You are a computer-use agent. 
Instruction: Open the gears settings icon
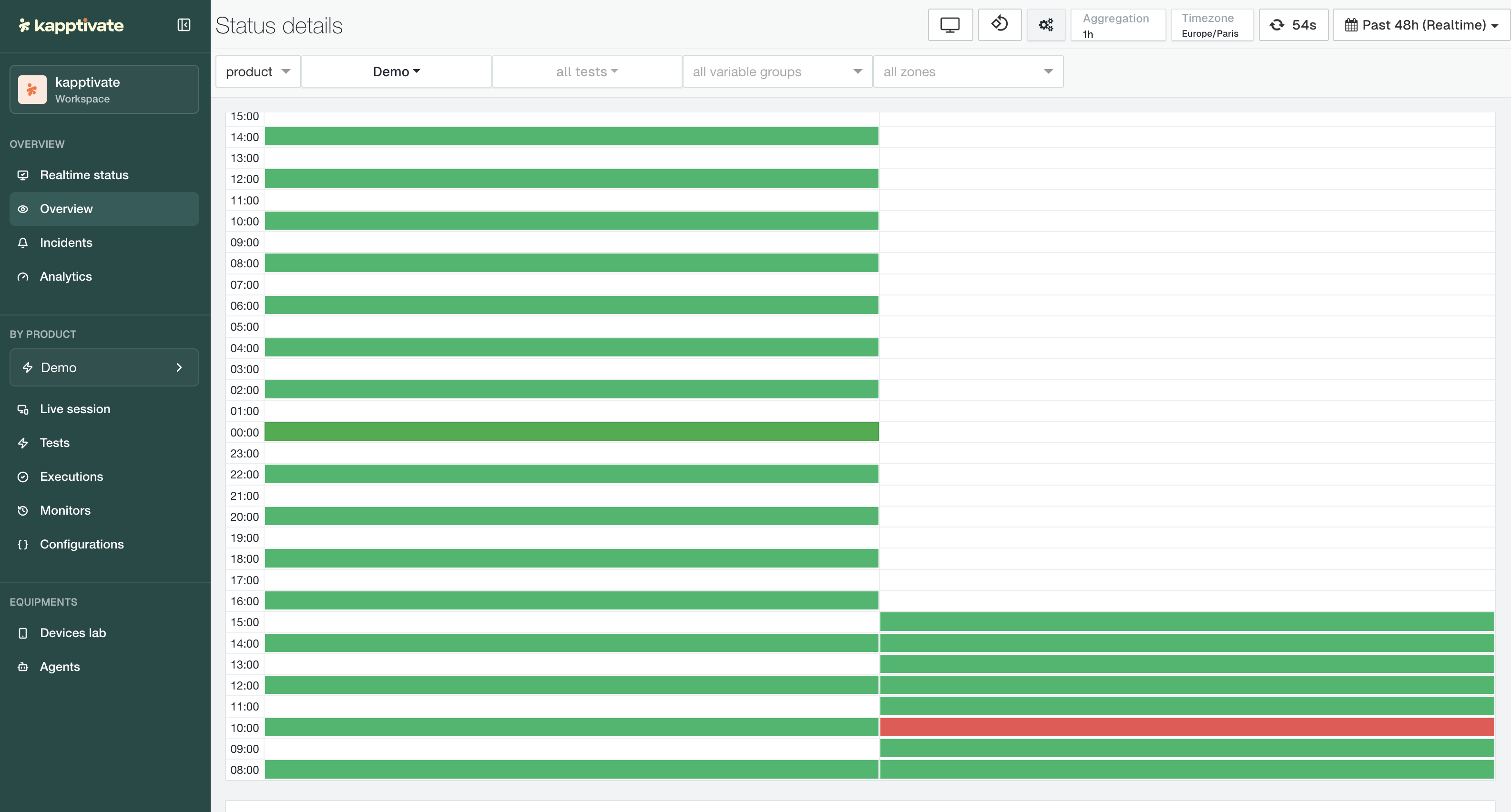pos(1046,25)
